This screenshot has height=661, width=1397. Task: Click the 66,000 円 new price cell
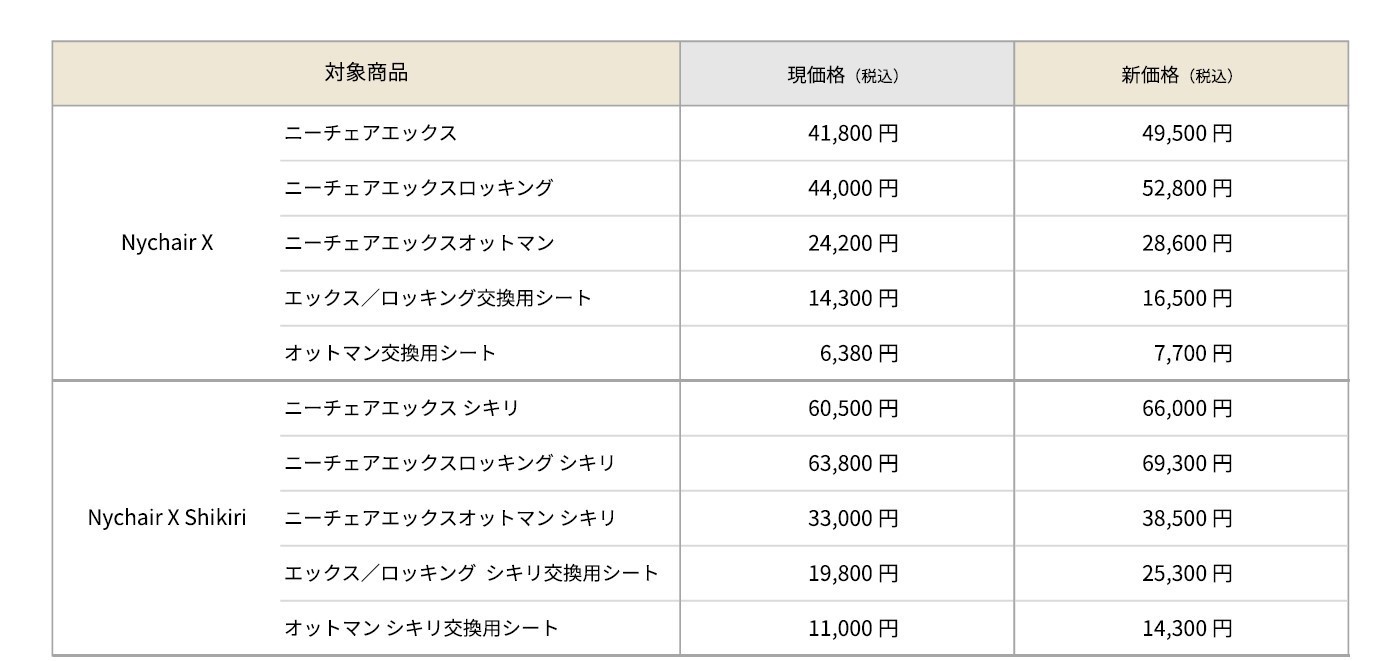coord(1181,408)
